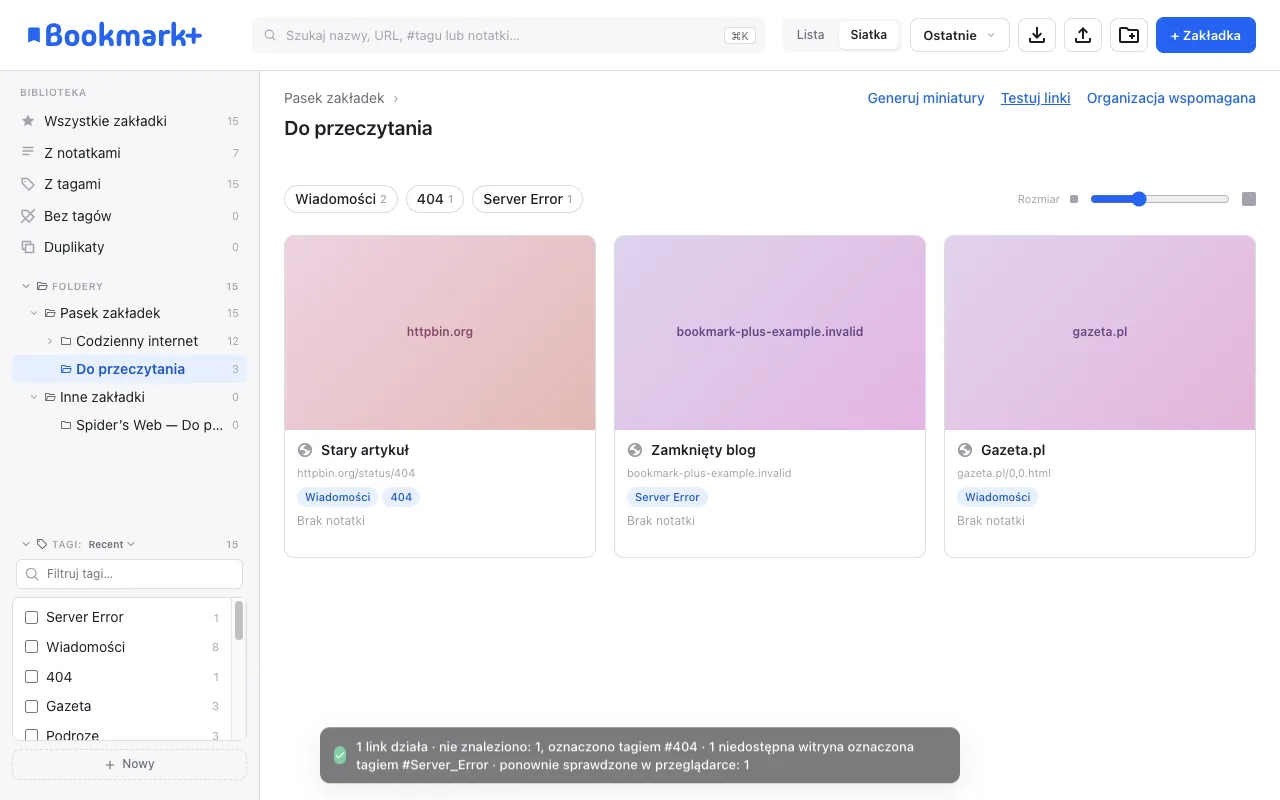1280x800 pixels.
Task: Collapse the FOLDERY section chevron
Action: (26, 286)
